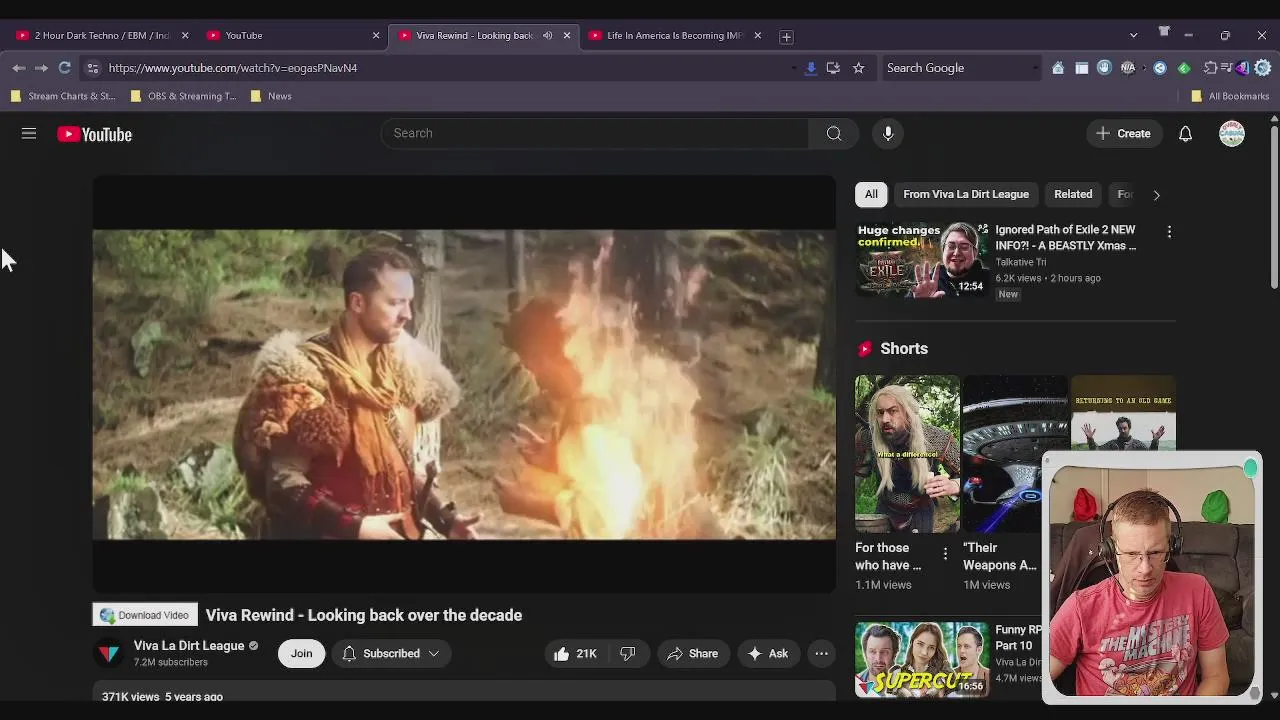Click the blue download icon in address bar

pyautogui.click(x=811, y=68)
